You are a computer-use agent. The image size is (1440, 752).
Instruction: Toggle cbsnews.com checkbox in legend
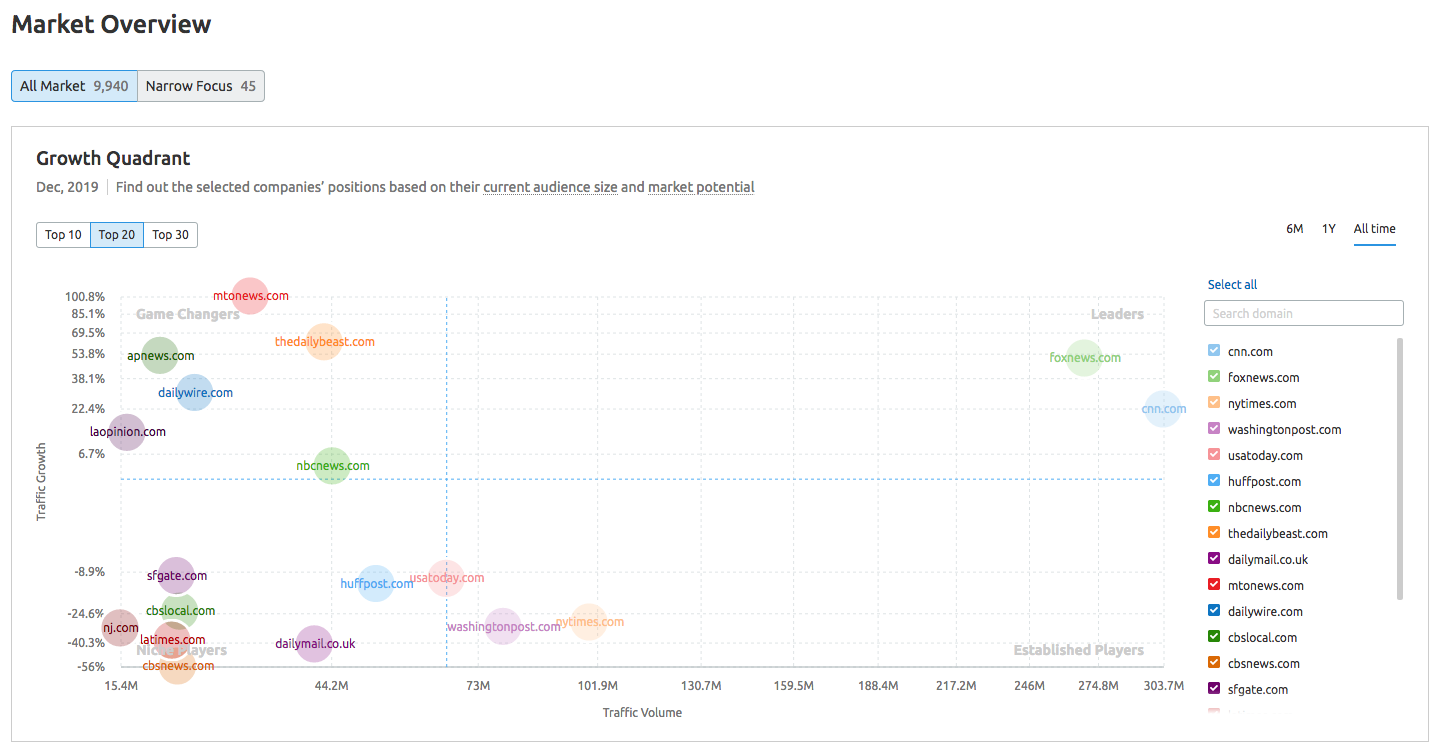pyautogui.click(x=1214, y=663)
